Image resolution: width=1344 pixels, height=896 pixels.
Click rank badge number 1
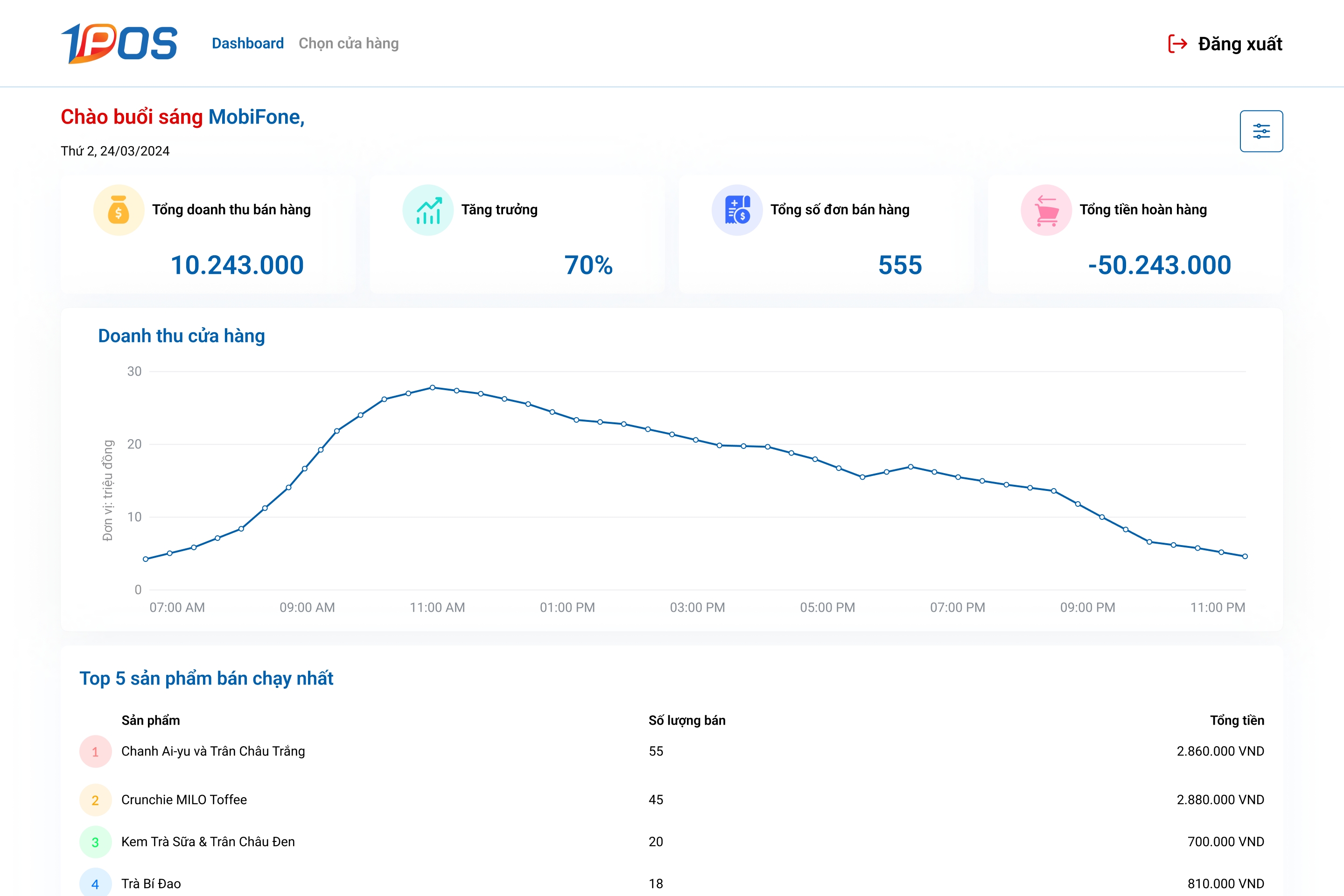95,751
